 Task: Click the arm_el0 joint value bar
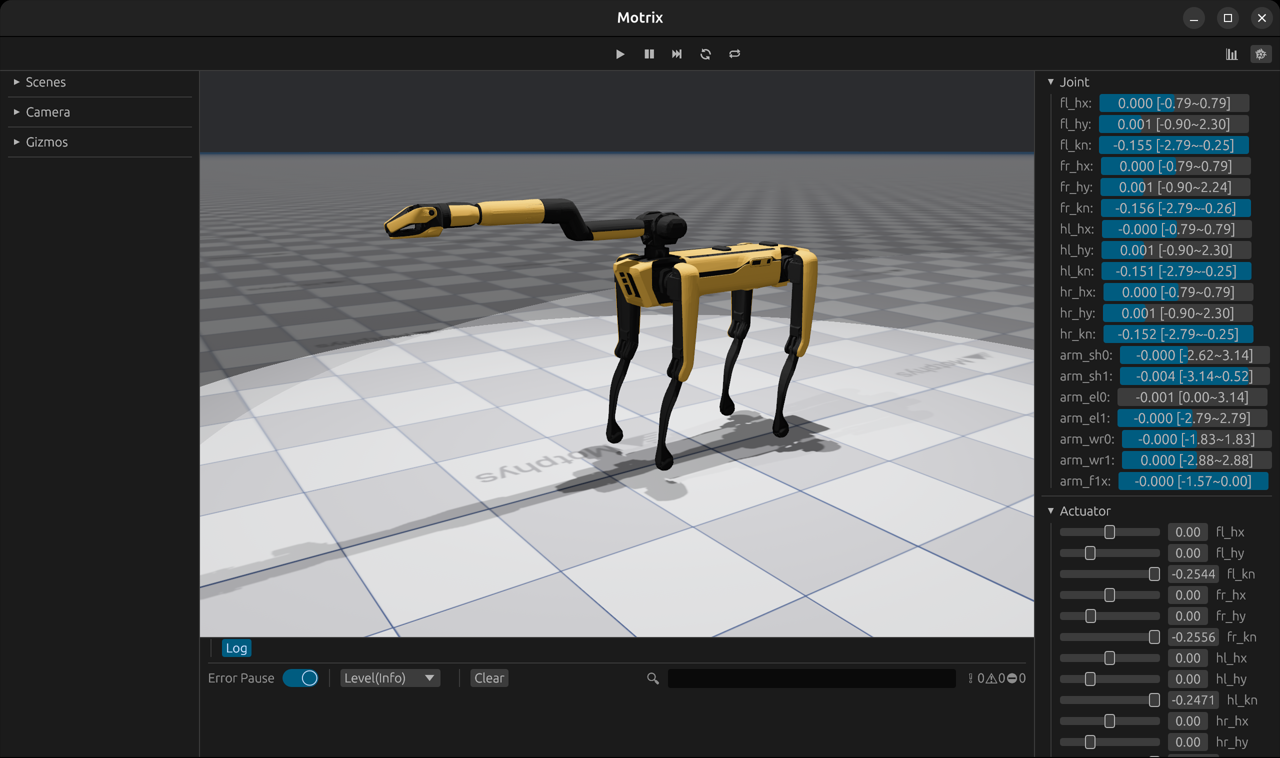1192,397
